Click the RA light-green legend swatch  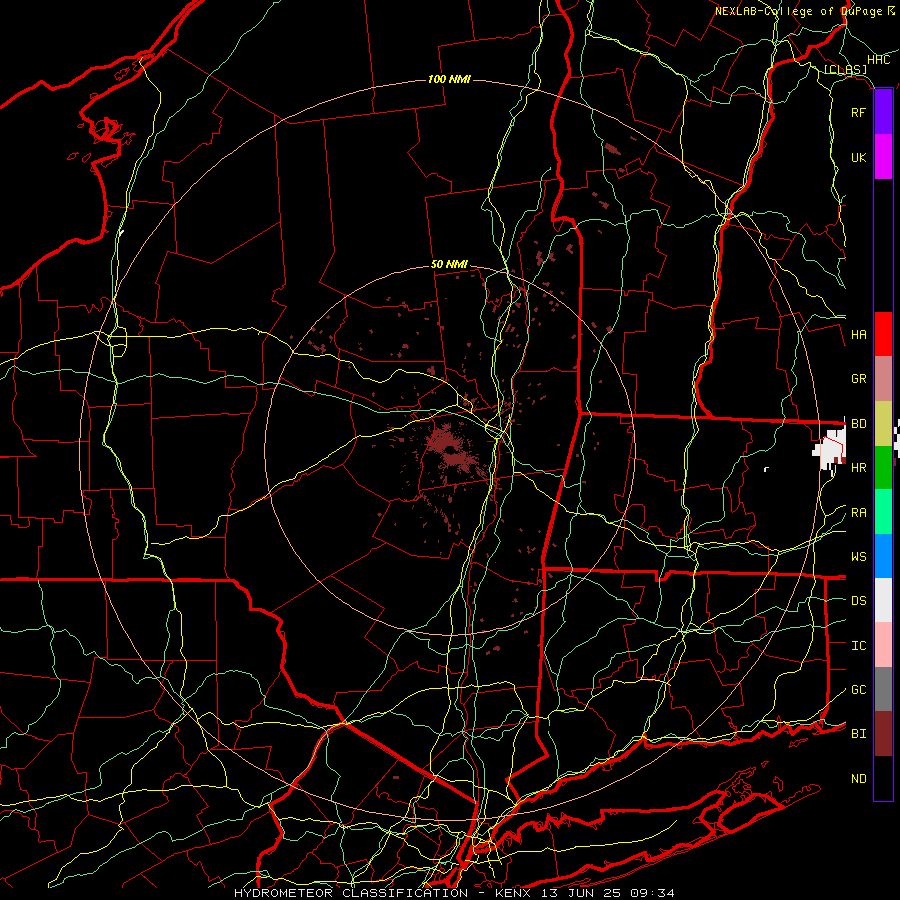point(883,512)
